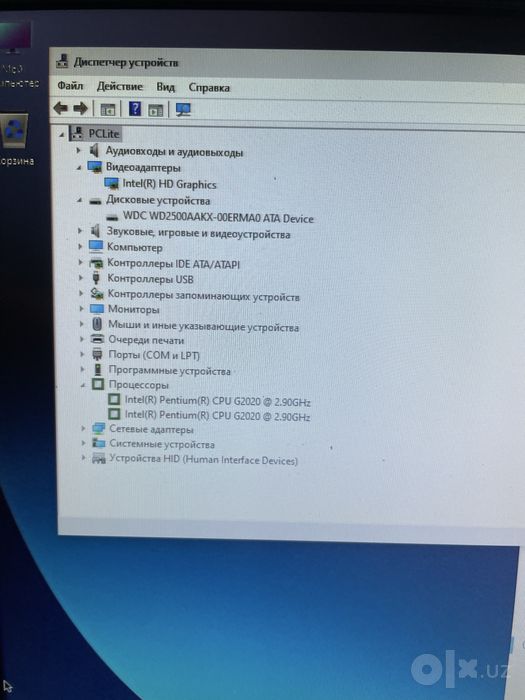The height and width of the screenshot is (700, 525).
Task: Open the Действие menu
Action: point(120,86)
